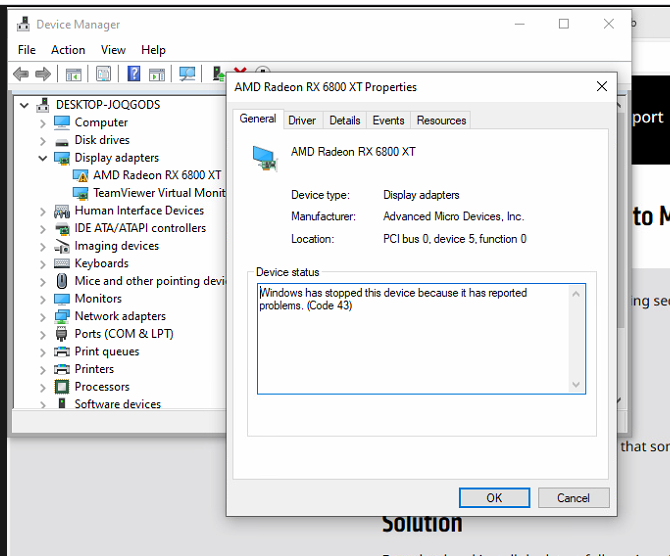
Task: Click the mouse icon for pointing devices
Action: 62,281
